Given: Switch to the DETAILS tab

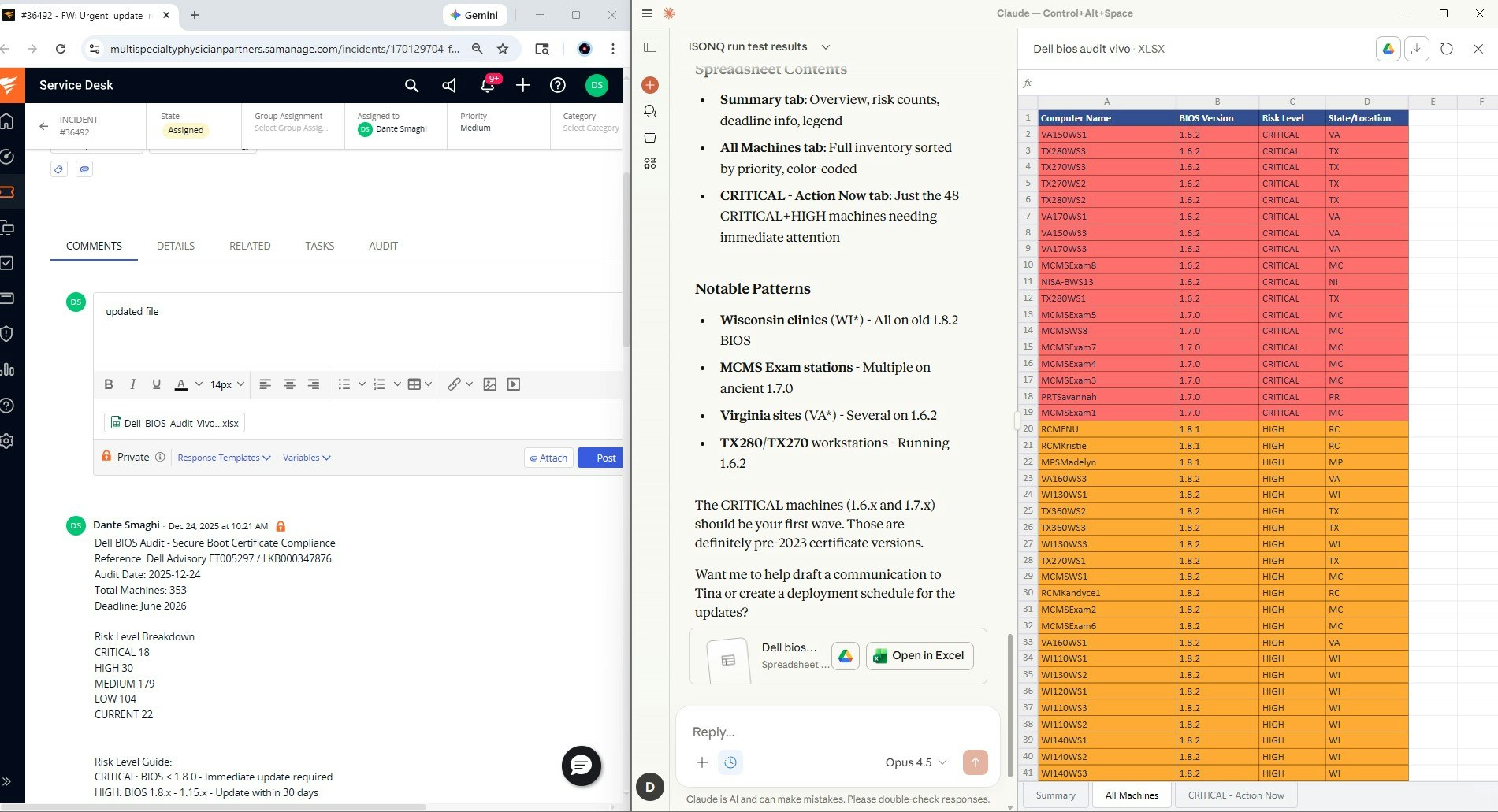Looking at the screenshot, I should click(176, 246).
